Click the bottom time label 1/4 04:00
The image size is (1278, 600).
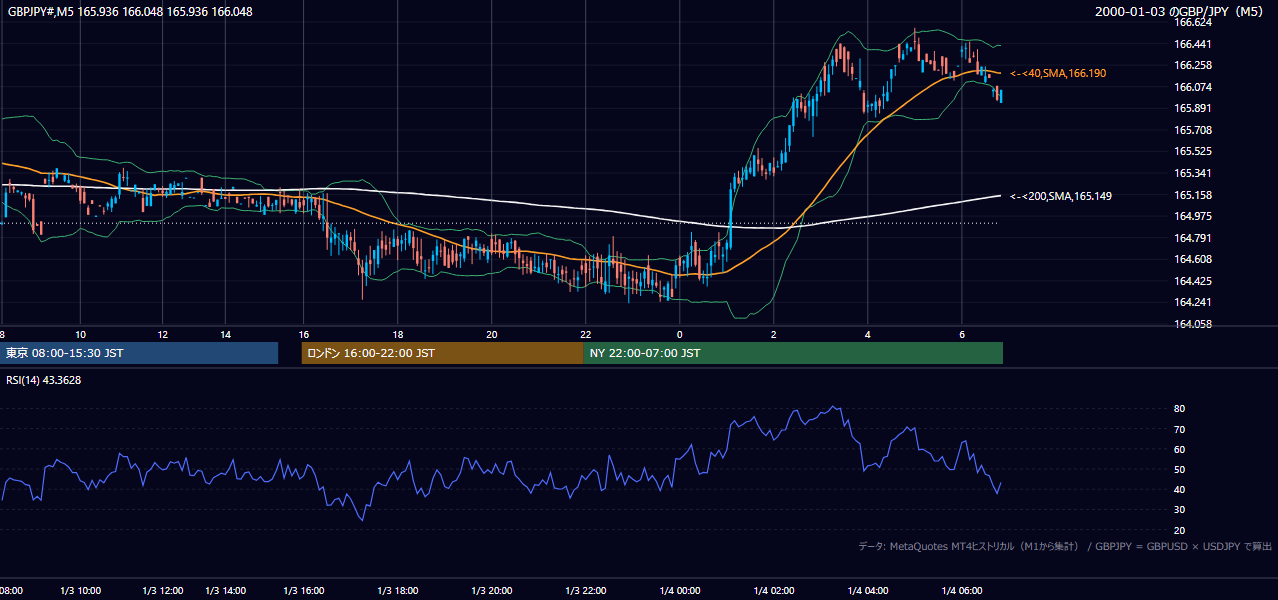[x=868, y=591]
